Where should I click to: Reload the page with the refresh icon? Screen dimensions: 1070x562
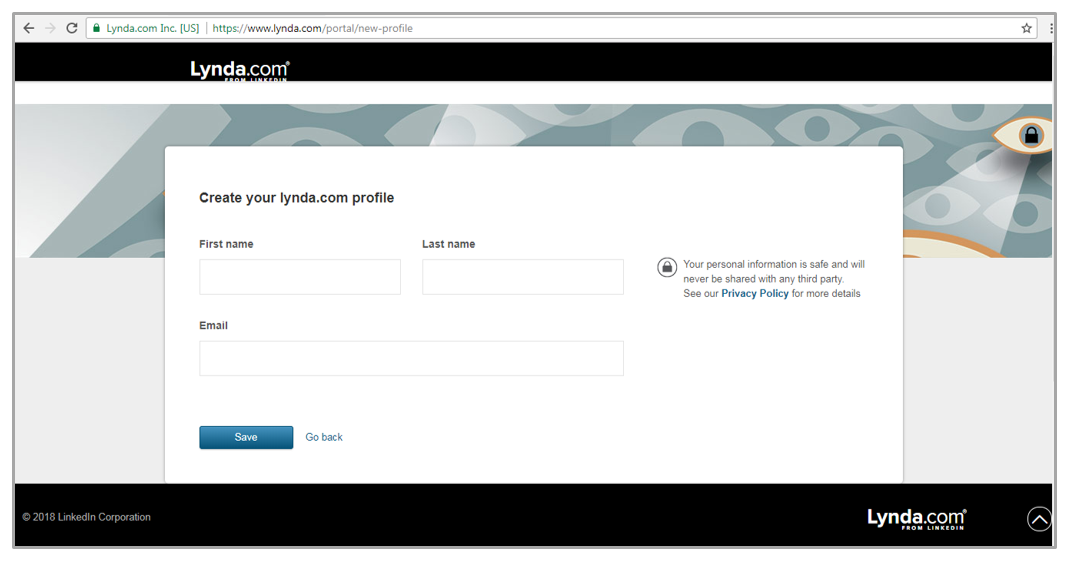72,28
